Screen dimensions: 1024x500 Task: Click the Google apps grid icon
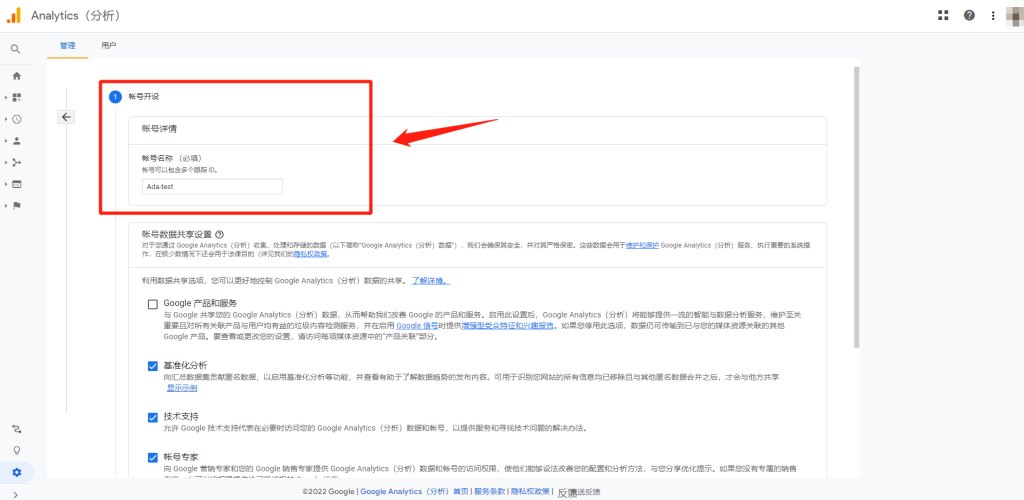click(x=942, y=15)
